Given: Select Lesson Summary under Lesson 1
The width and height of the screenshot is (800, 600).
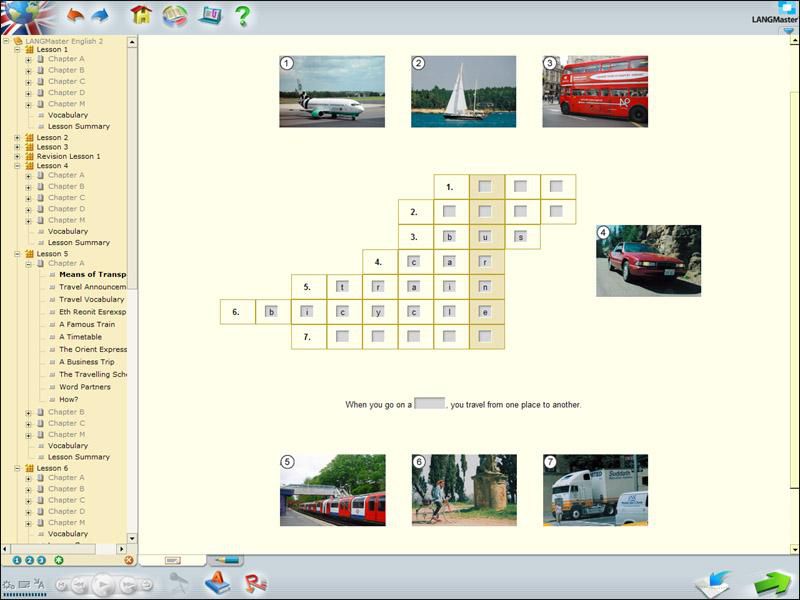Looking at the screenshot, I should [79, 126].
